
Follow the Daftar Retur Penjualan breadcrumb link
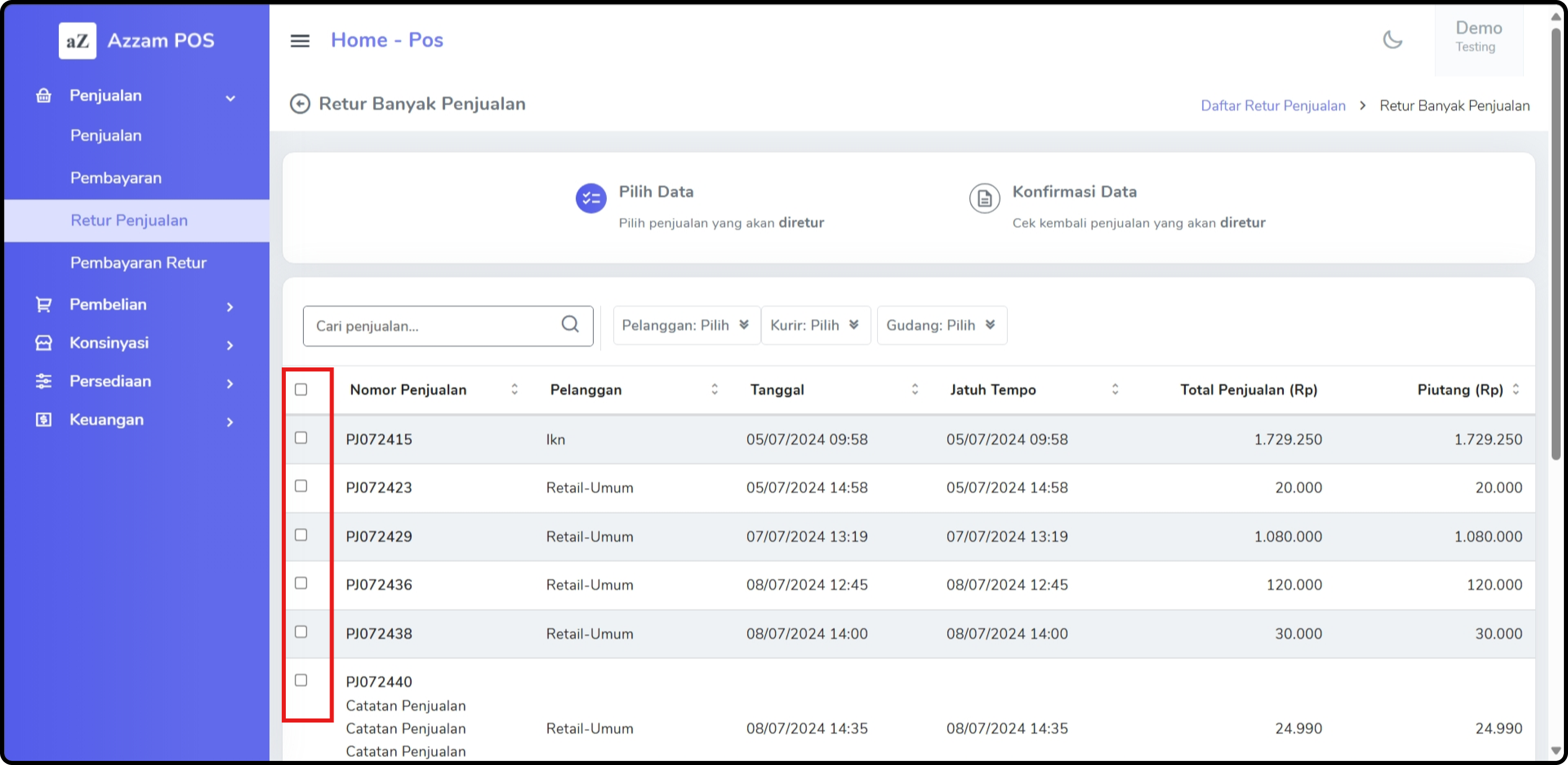[x=1273, y=106]
